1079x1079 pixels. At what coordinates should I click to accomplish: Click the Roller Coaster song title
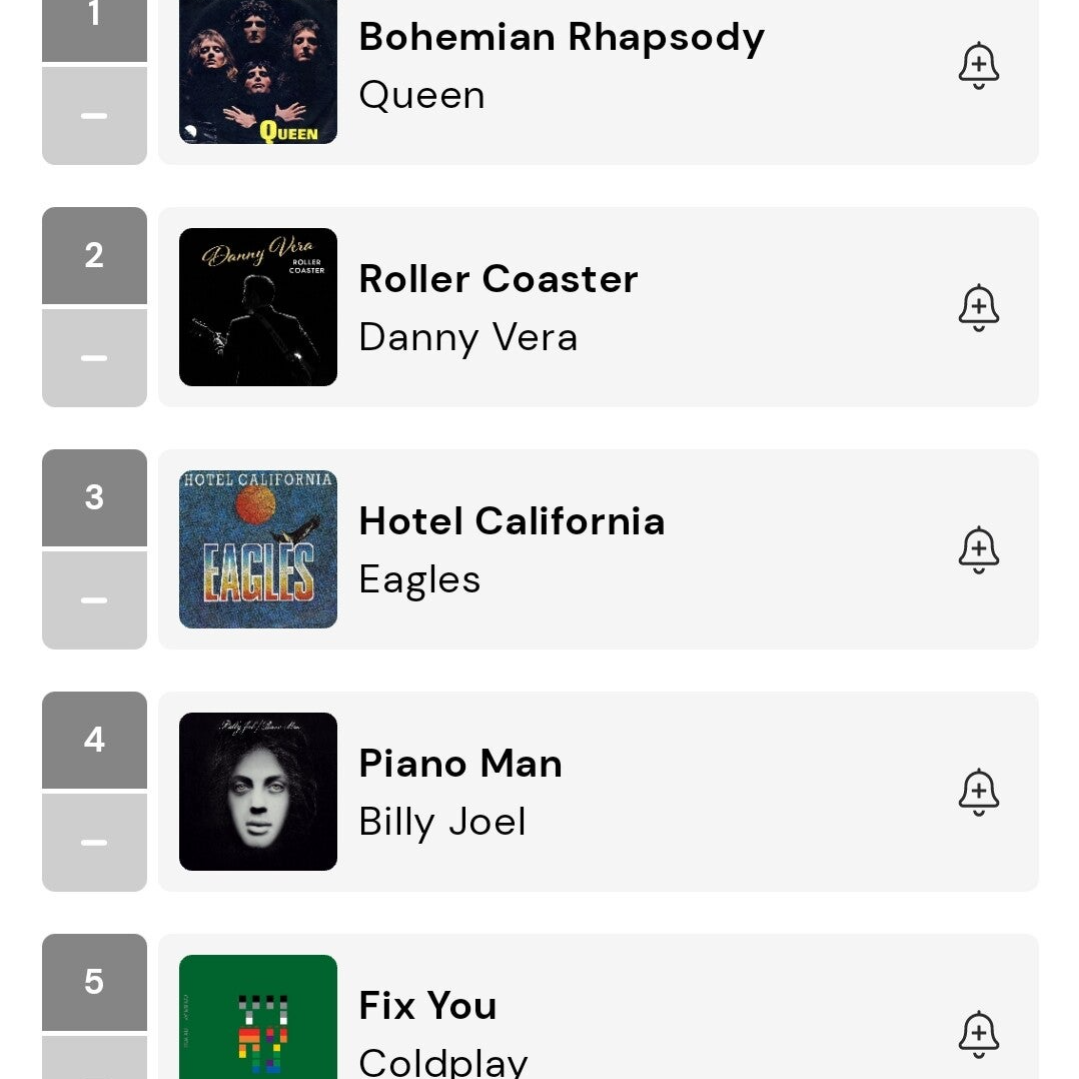pyautogui.click(x=498, y=279)
